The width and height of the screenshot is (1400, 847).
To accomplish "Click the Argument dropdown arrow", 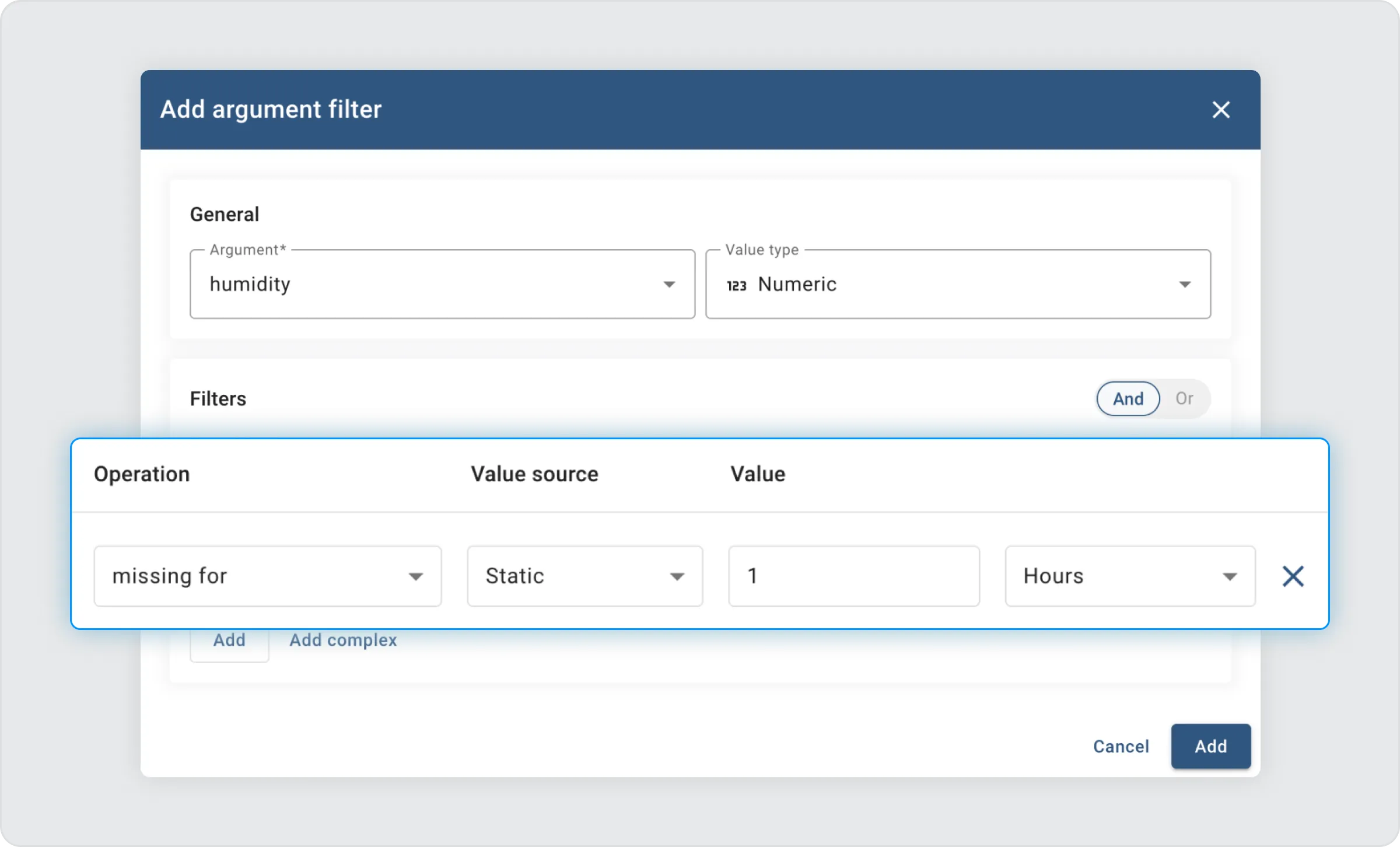I will tap(669, 285).
